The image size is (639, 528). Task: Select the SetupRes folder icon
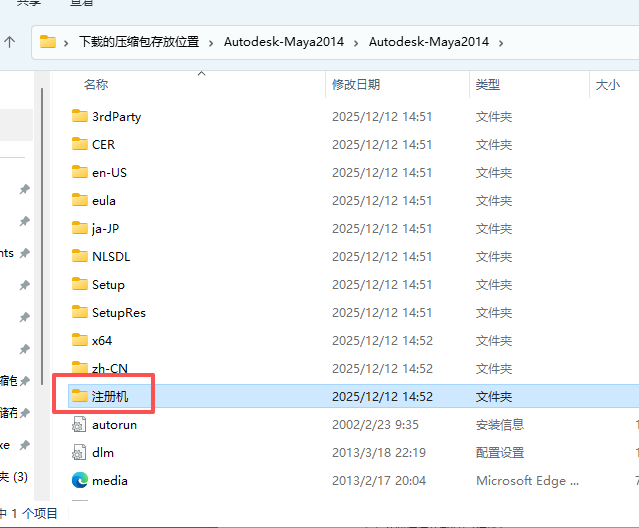click(79, 312)
